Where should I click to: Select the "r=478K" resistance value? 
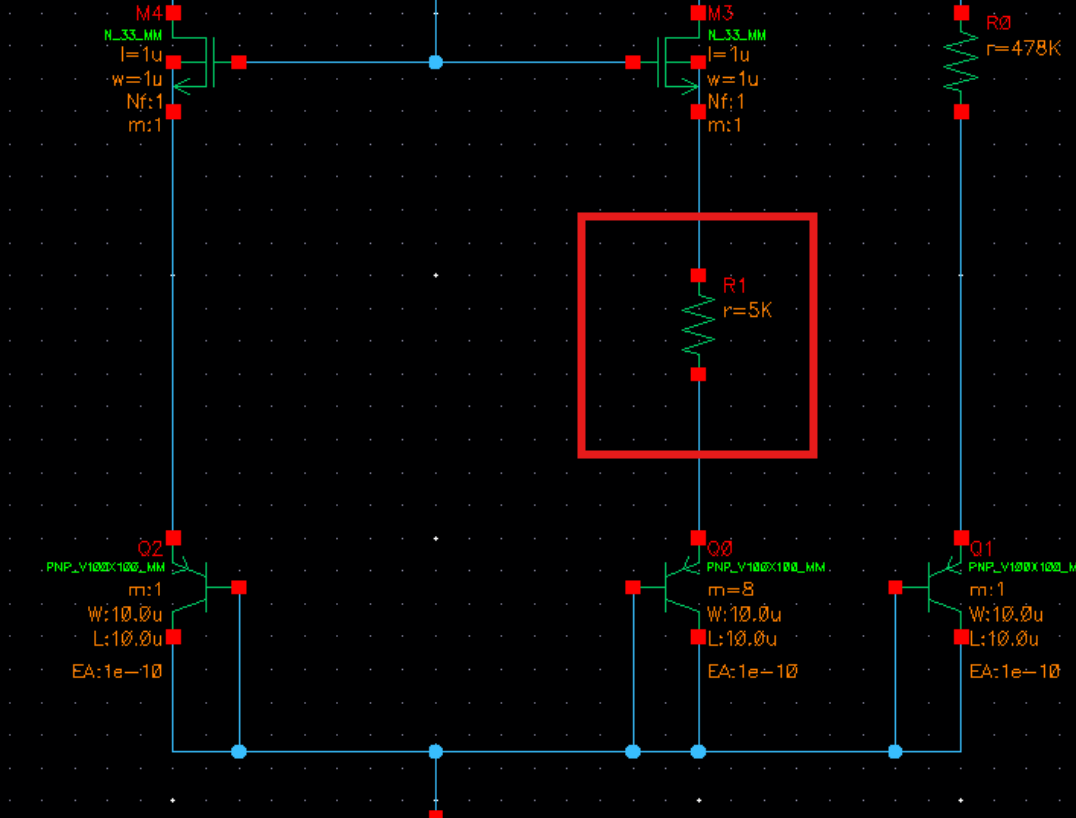[1023, 48]
